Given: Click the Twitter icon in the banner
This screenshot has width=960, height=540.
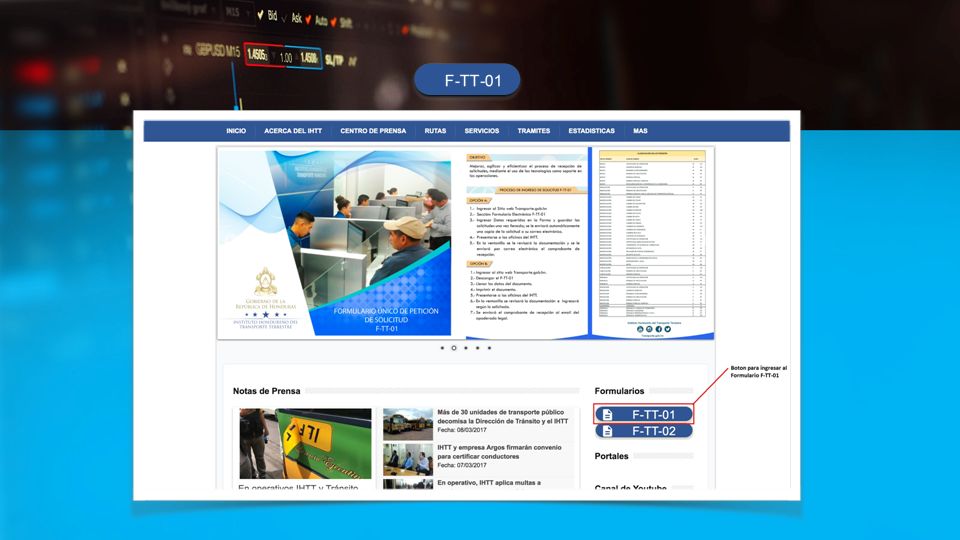Looking at the screenshot, I should 667,329.
